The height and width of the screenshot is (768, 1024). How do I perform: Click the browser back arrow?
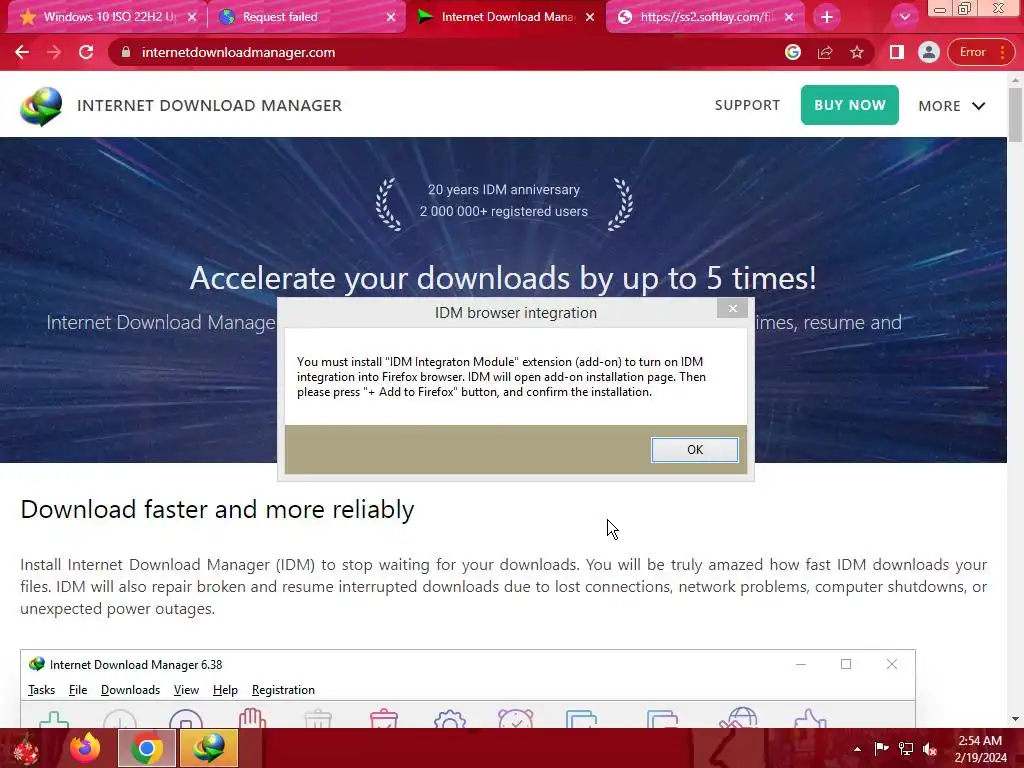22,52
